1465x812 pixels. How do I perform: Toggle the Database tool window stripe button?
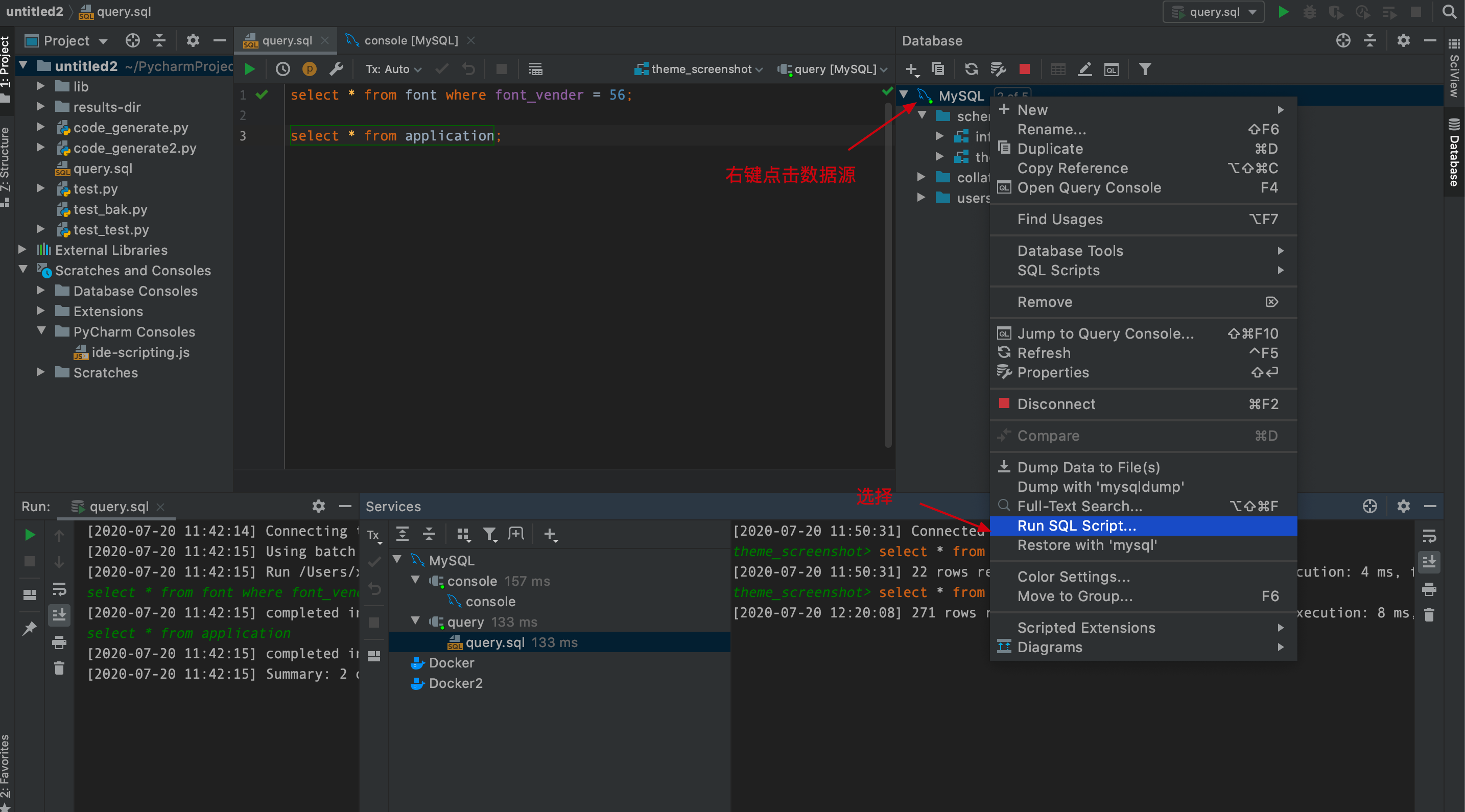[x=1454, y=152]
